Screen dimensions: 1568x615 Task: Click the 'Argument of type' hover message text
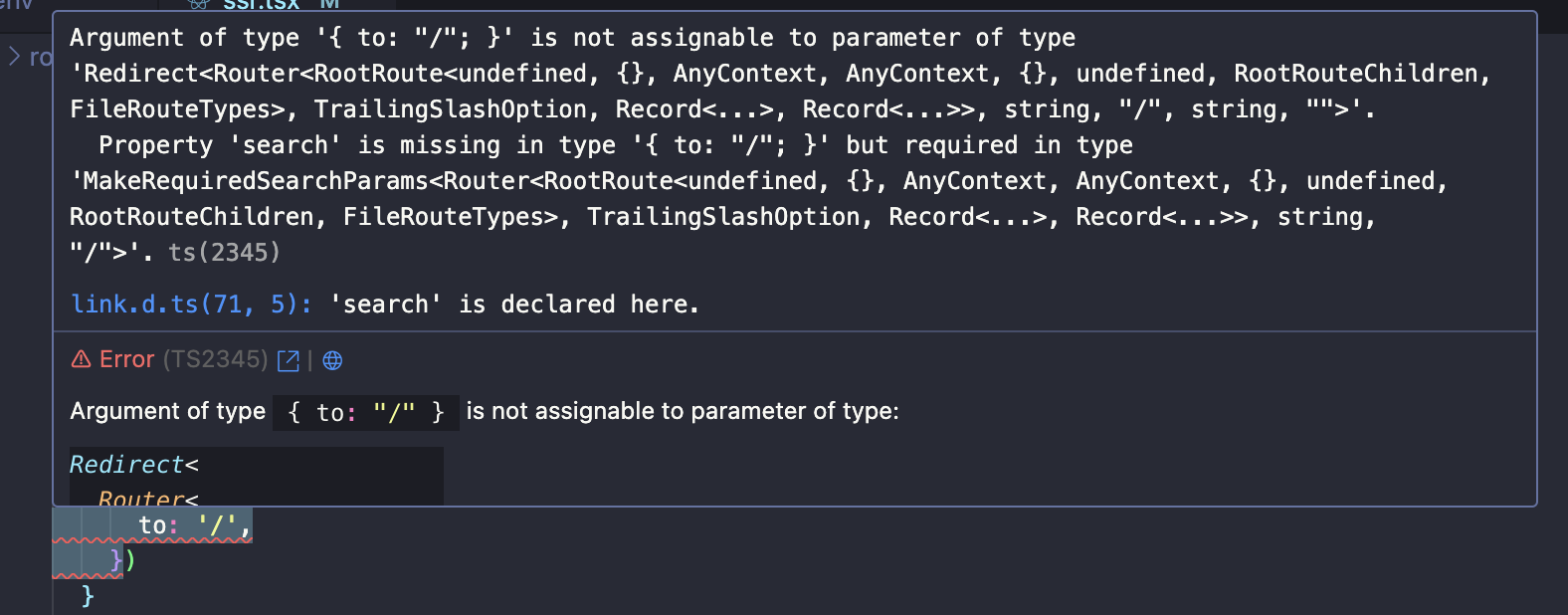tap(168, 411)
